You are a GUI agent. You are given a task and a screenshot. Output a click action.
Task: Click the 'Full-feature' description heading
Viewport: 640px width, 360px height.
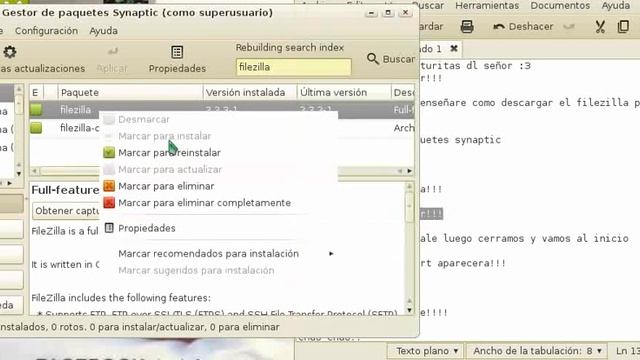(x=65, y=190)
